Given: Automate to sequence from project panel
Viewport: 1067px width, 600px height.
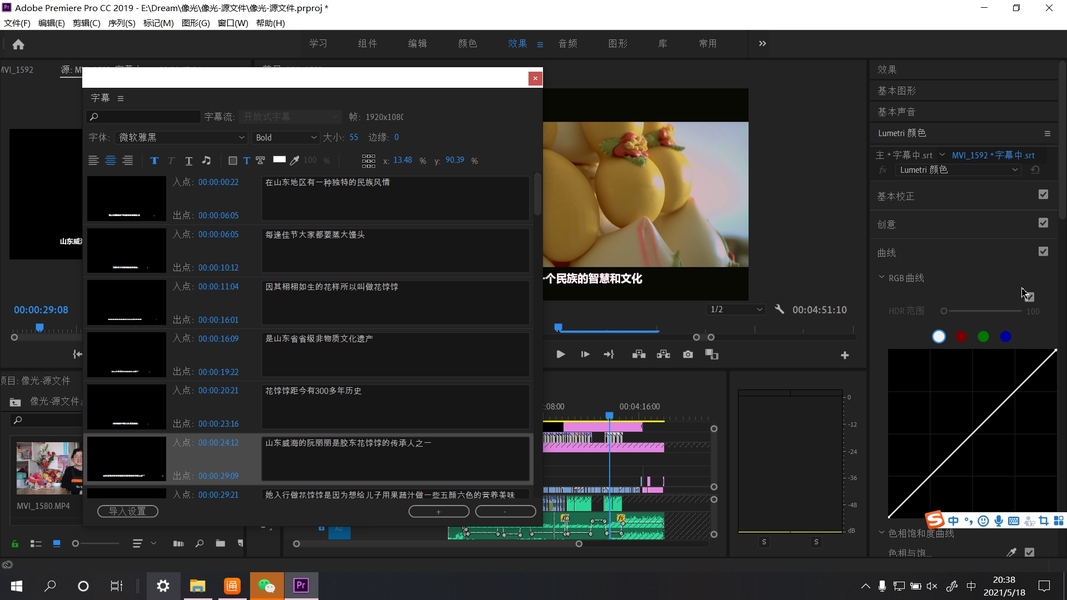Looking at the screenshot, I should [x=178, y=544].
